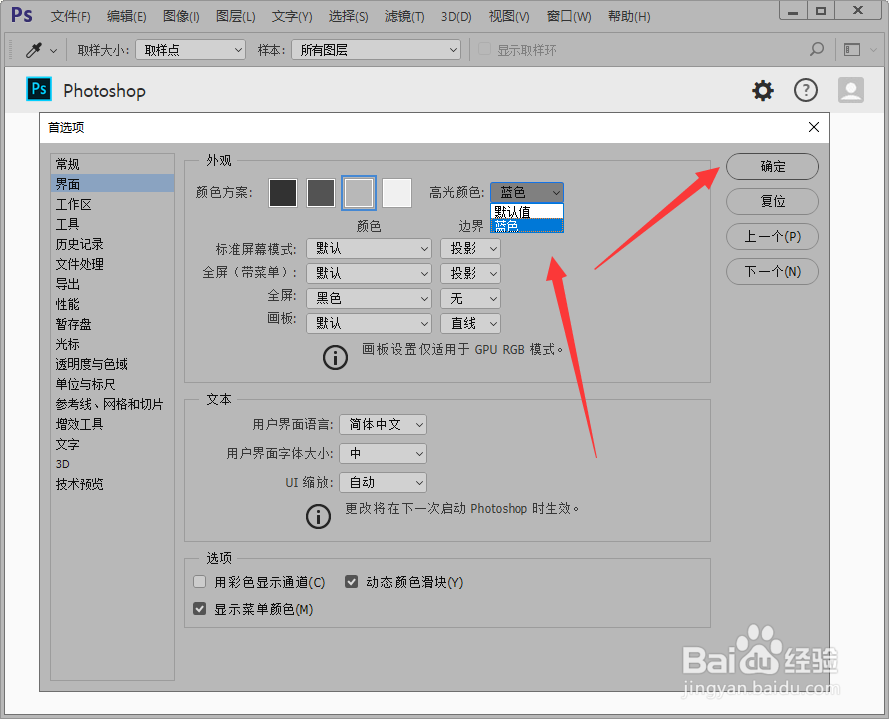
Task: Open 全屏（带菜单）color dropdown
Action: point(369,273)
